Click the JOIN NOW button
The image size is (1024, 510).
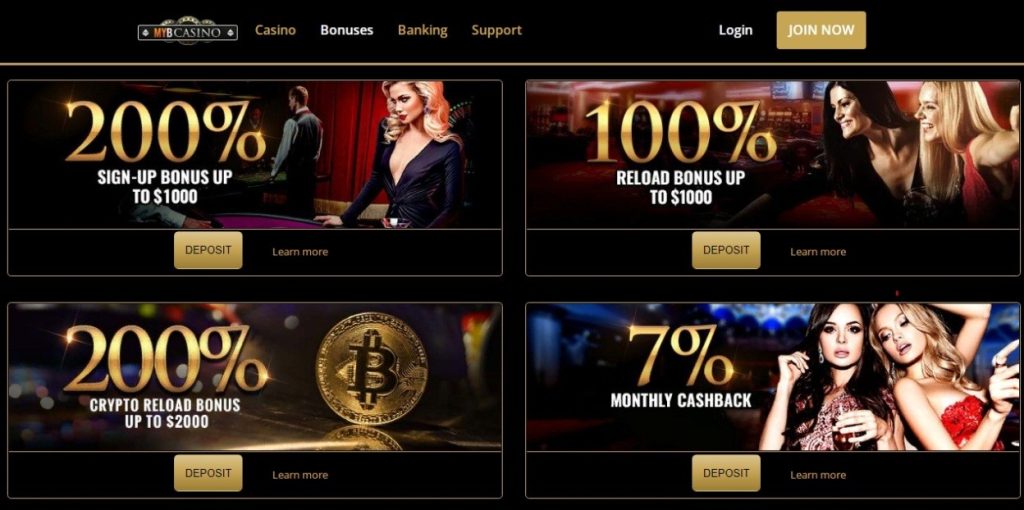point(821,30)
